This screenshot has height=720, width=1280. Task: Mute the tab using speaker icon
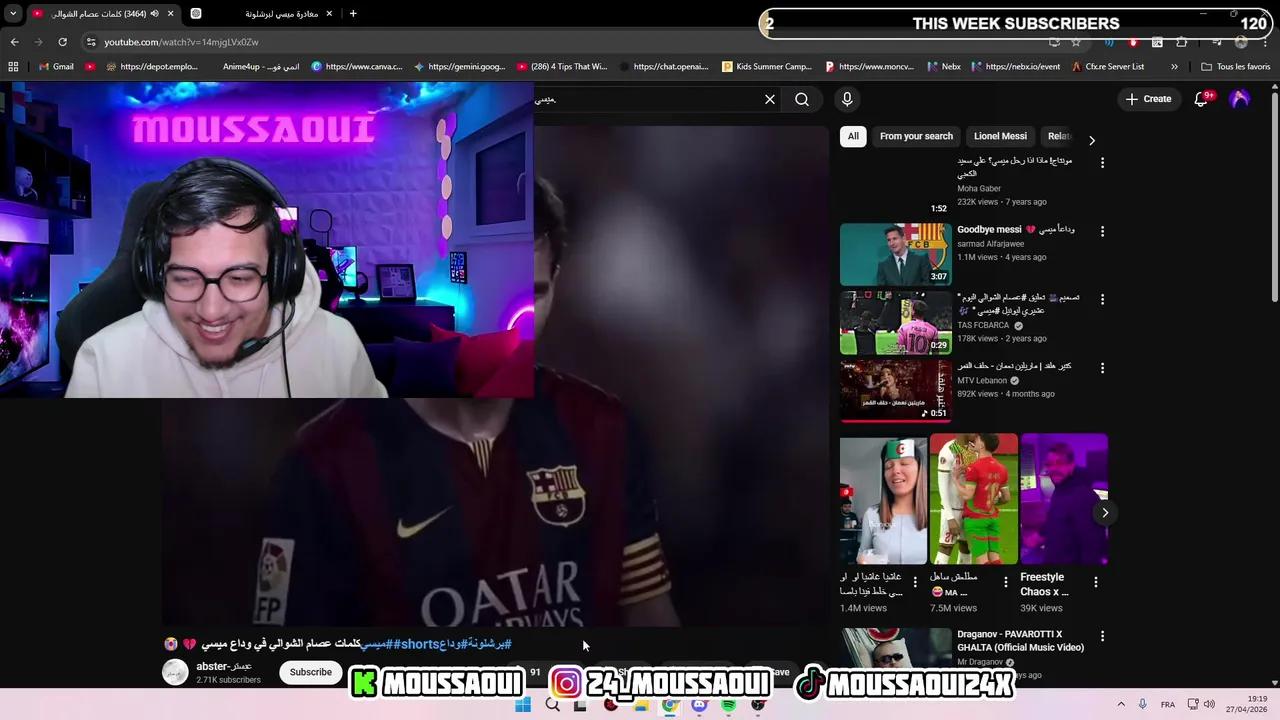point(154,14)
